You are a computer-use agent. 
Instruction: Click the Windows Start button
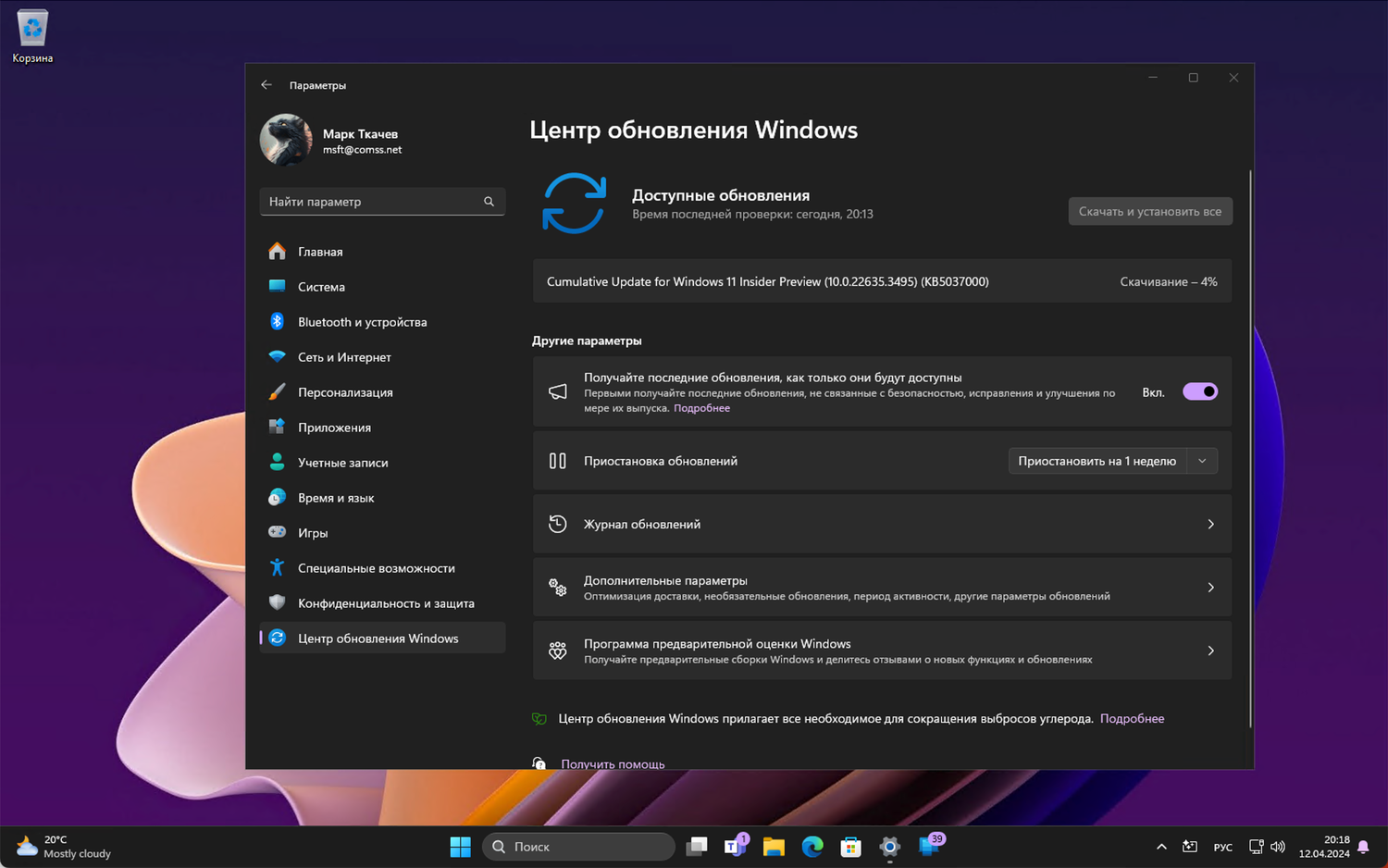pos(460,847)
